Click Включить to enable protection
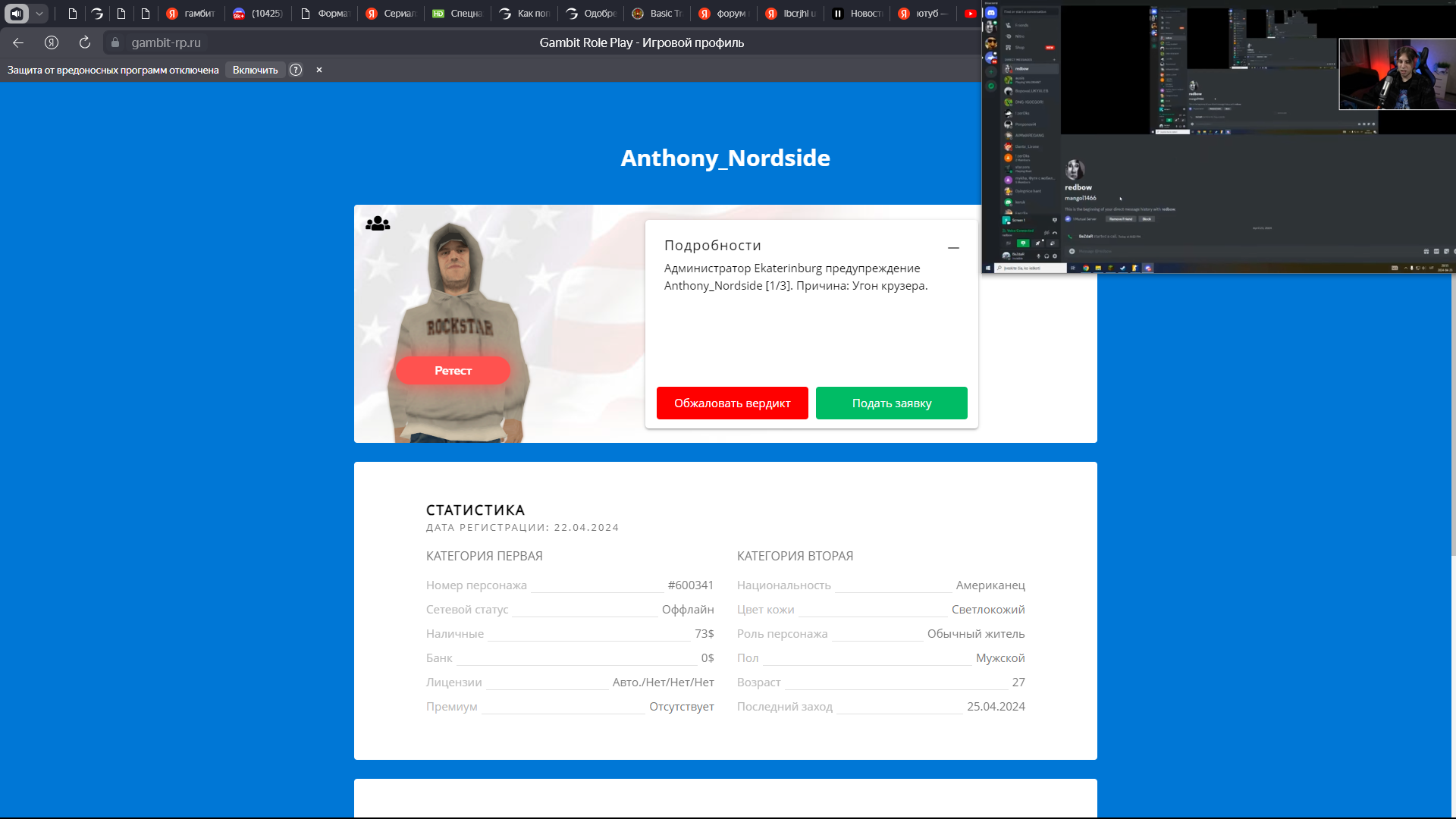Screen dimensions: 1456x819 click(255, 70)
